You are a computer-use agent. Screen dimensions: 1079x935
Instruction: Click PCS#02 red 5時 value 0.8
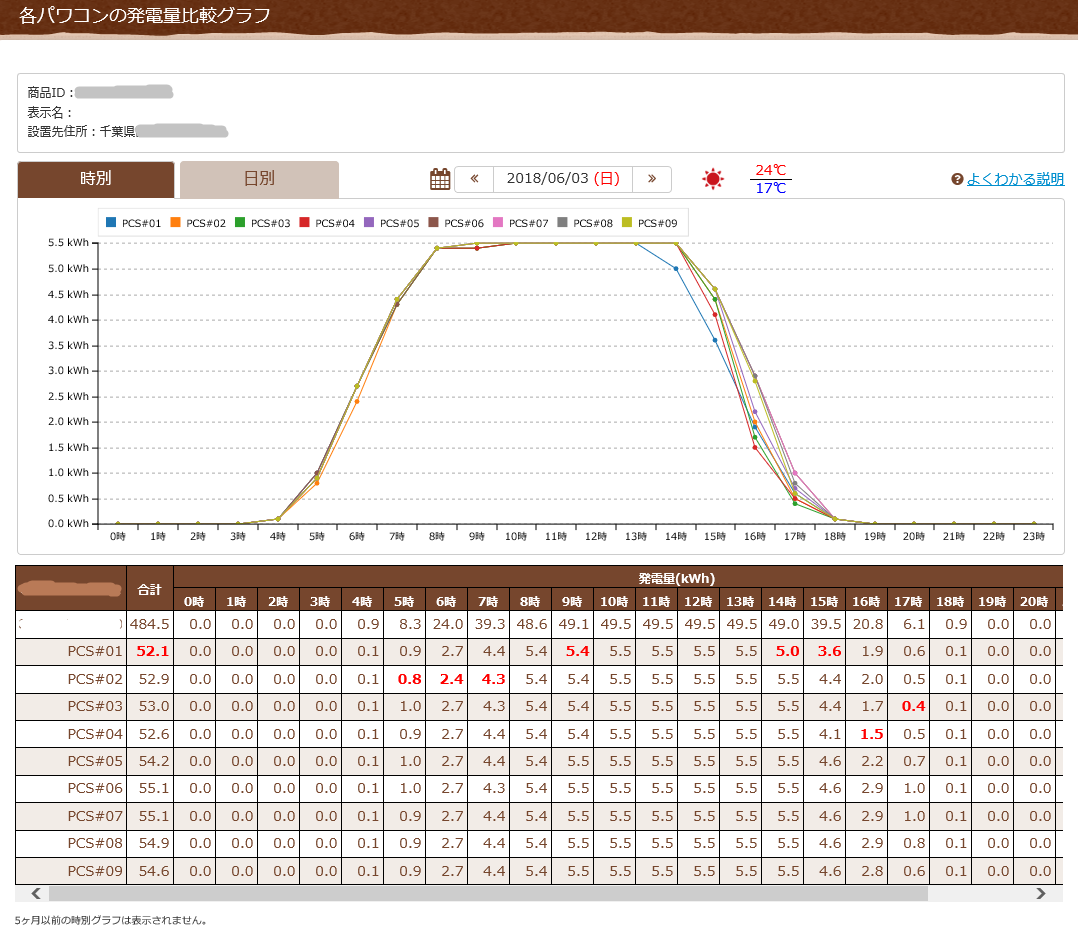[409, 679]
